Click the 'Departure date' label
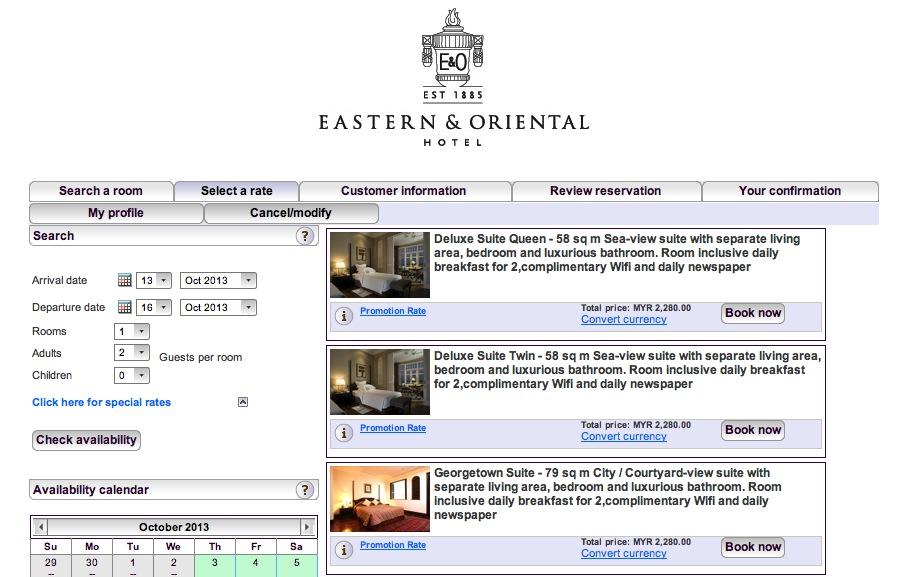Viewport: 905px width, 577px height. pyautogui.click(x=69, y=308)
